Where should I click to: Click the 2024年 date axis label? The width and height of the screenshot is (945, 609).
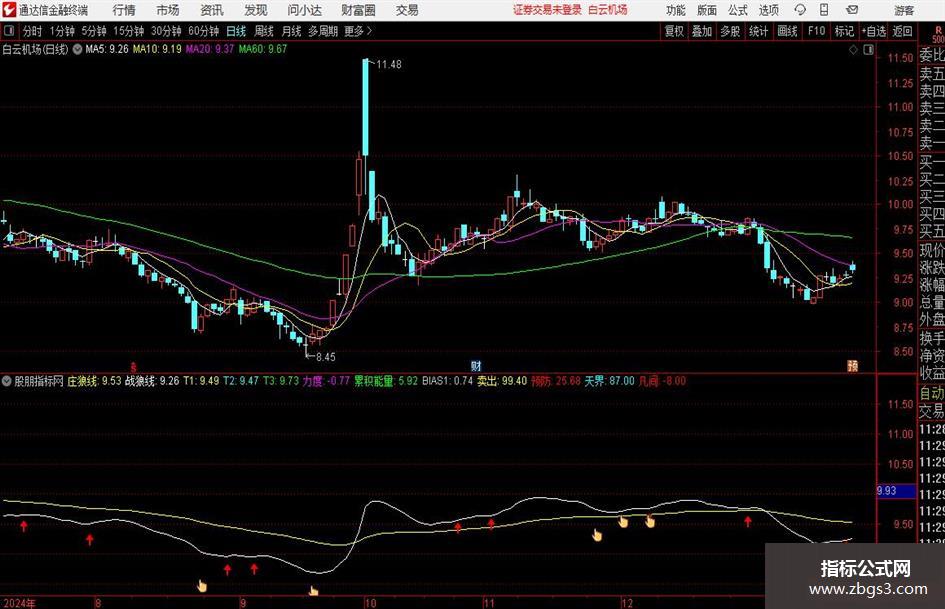pos(19,603)
